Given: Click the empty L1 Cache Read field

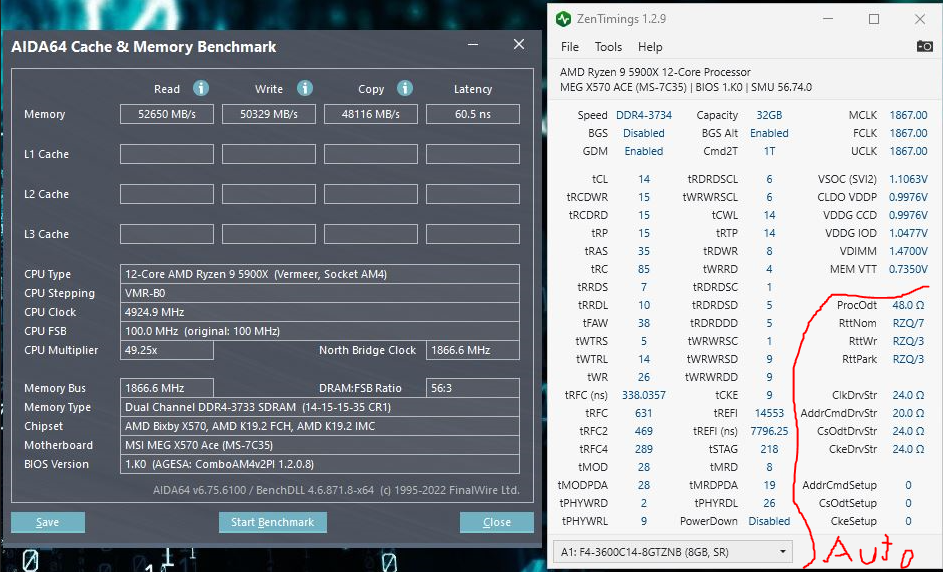Looking at the screenshot, I should click(167, 154).
